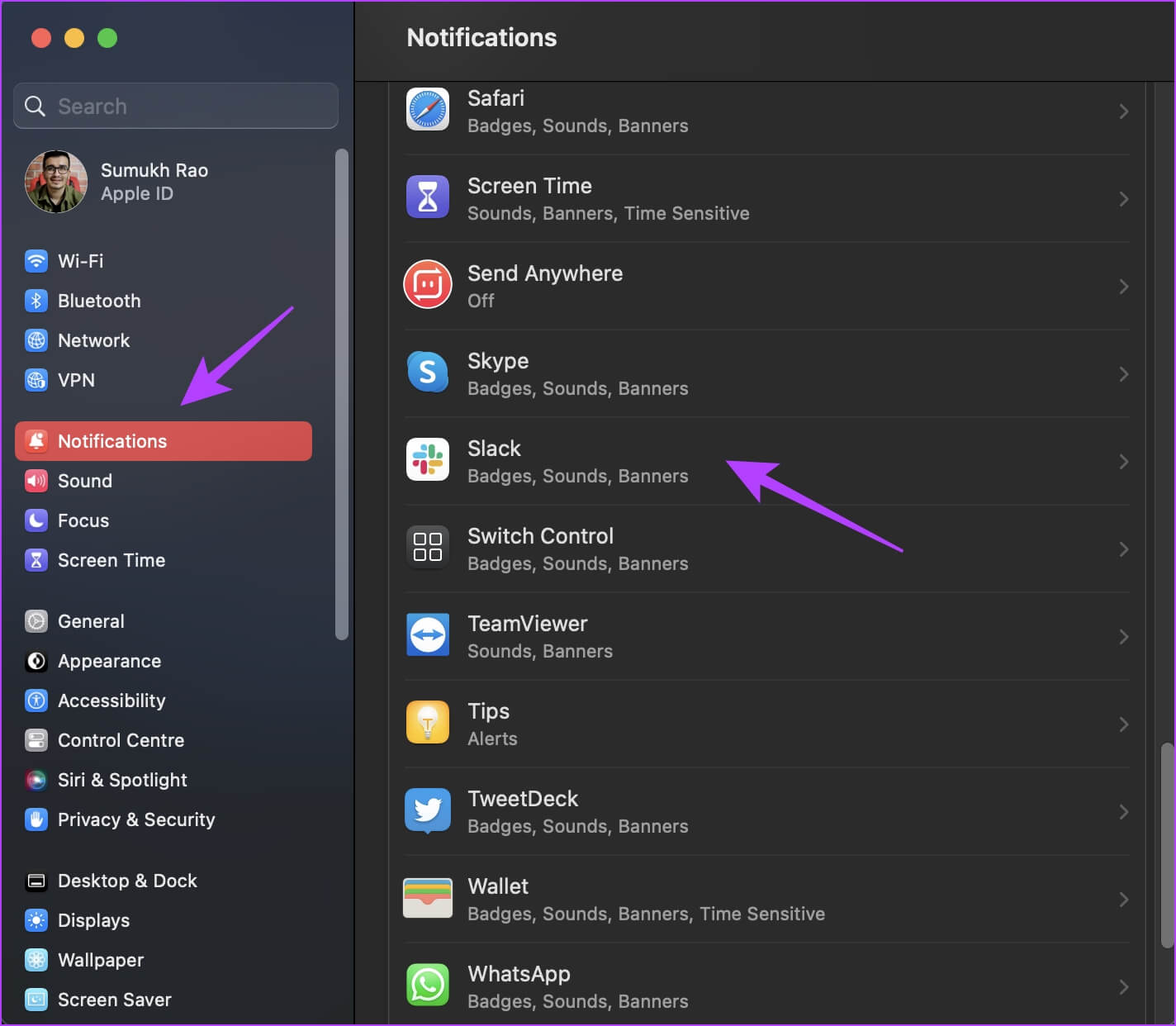Image resolution: width=1176 pixels, height=1026 pixels.
Task: Click the chevron on the Tips row
Action: click(1123, 724)
